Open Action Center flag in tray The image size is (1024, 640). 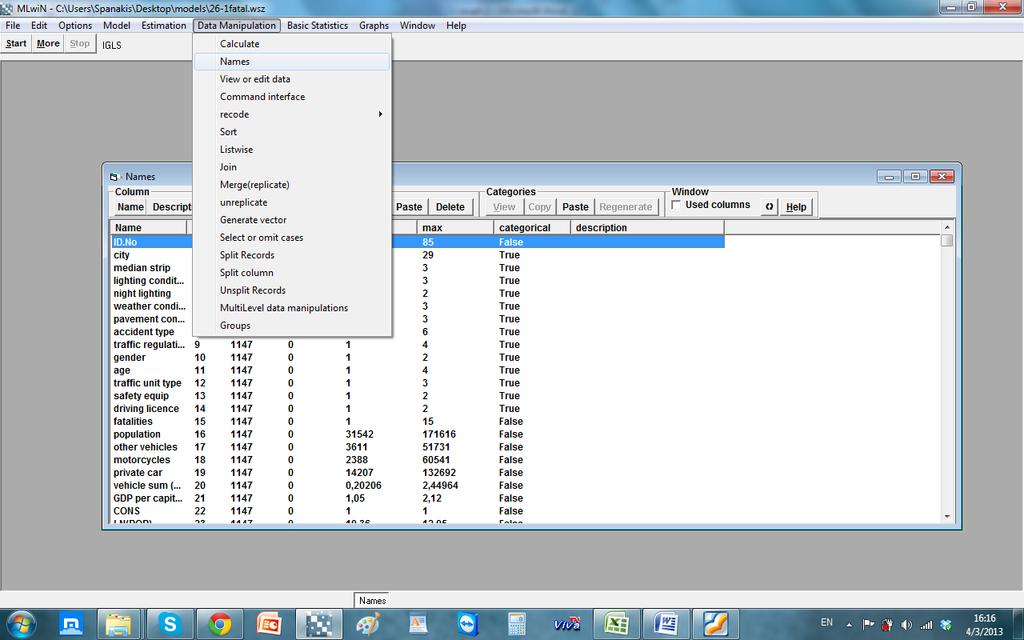point(868,624)
